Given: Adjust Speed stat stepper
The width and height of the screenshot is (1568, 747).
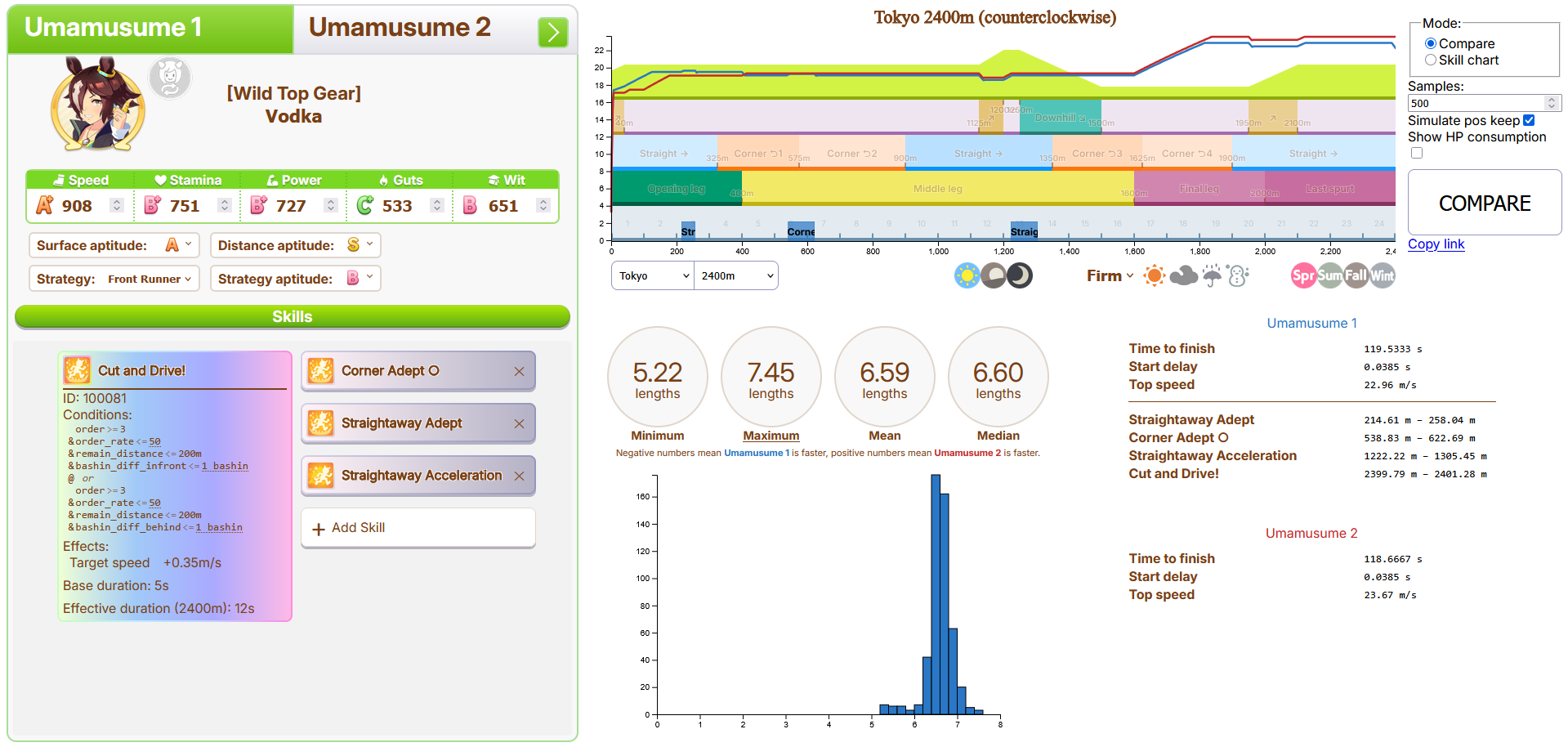Looking at the screenshot, I should pyautogui.click(x=117, y=205).
